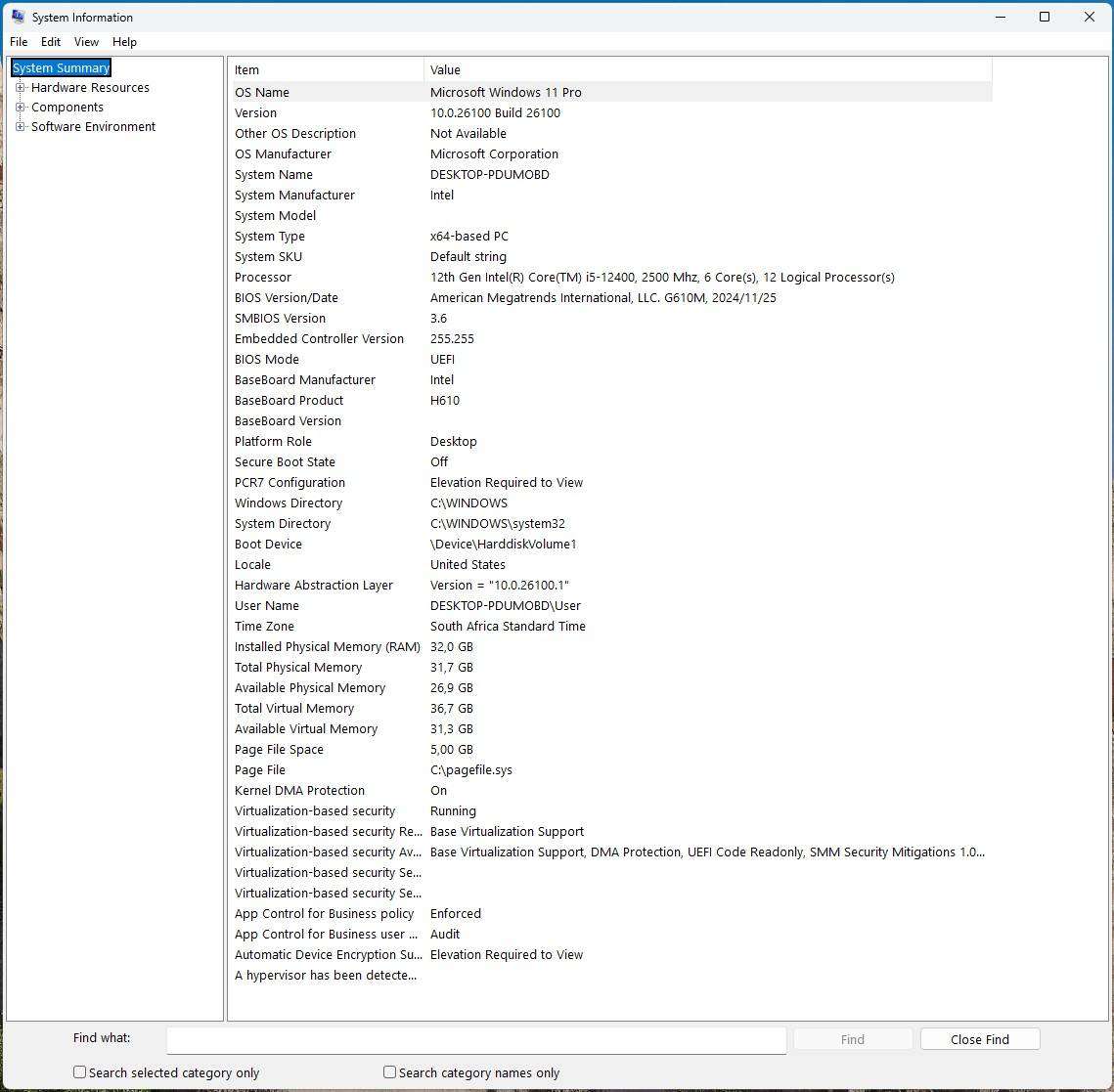Click the Find button
The image size is (1114, 1092).
[x=852, y=1038]
